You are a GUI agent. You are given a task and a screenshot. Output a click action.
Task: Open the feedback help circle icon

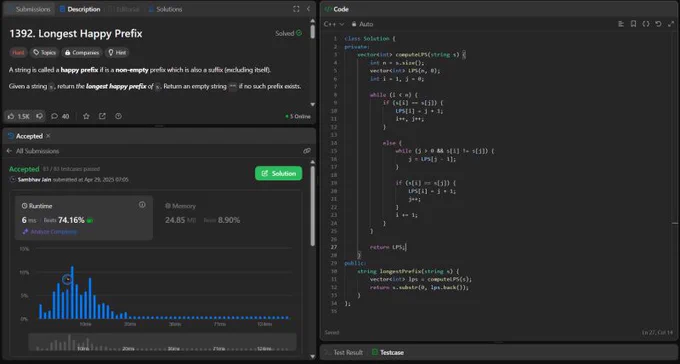pos(118,116)
